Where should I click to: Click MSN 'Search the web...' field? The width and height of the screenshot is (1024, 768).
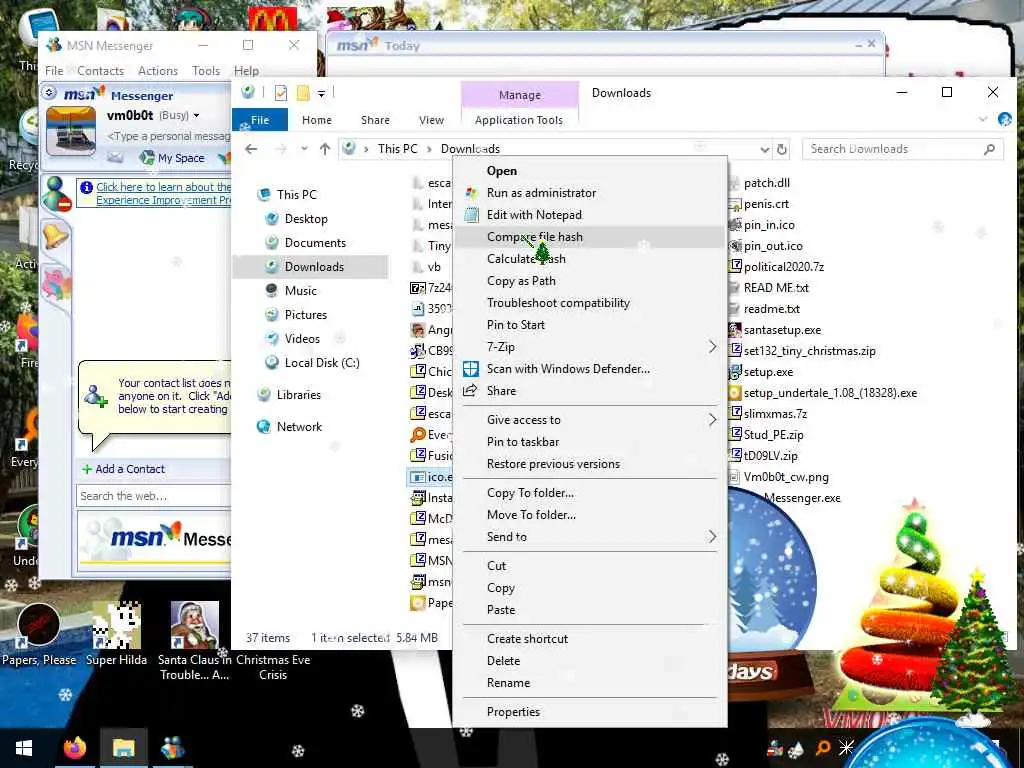coord(153,496)
